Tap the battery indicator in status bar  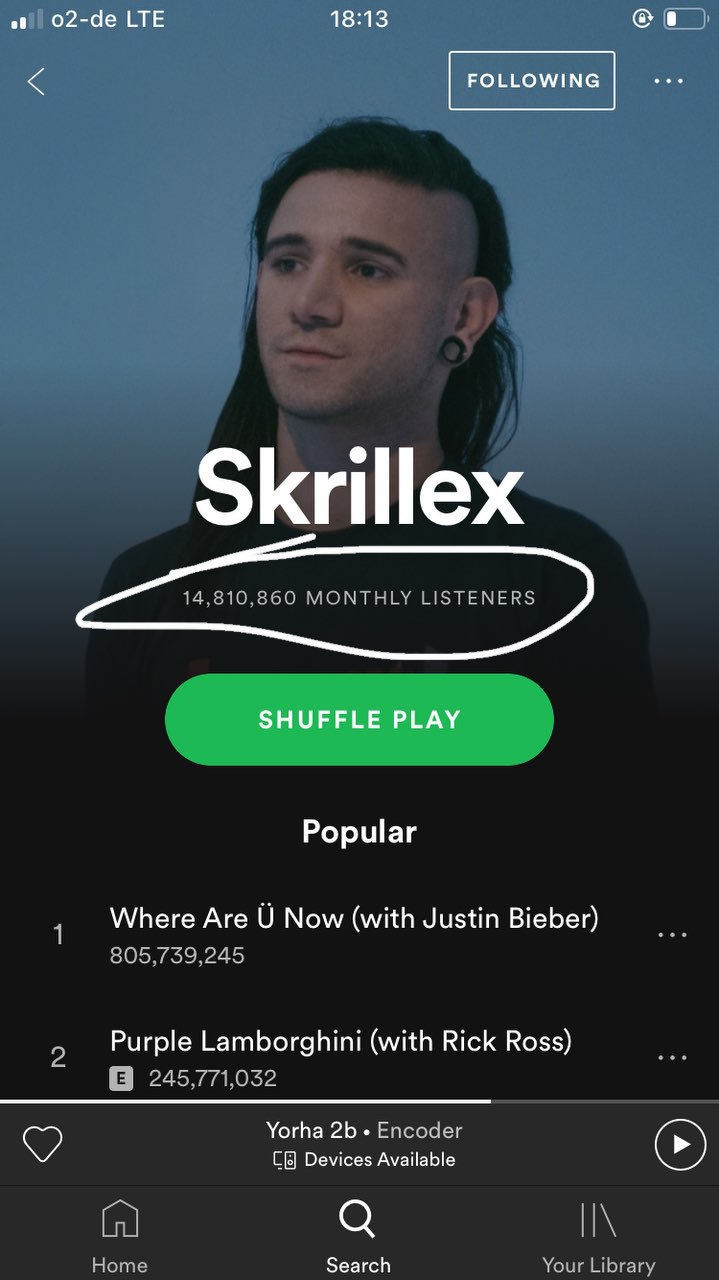point(685,19)
